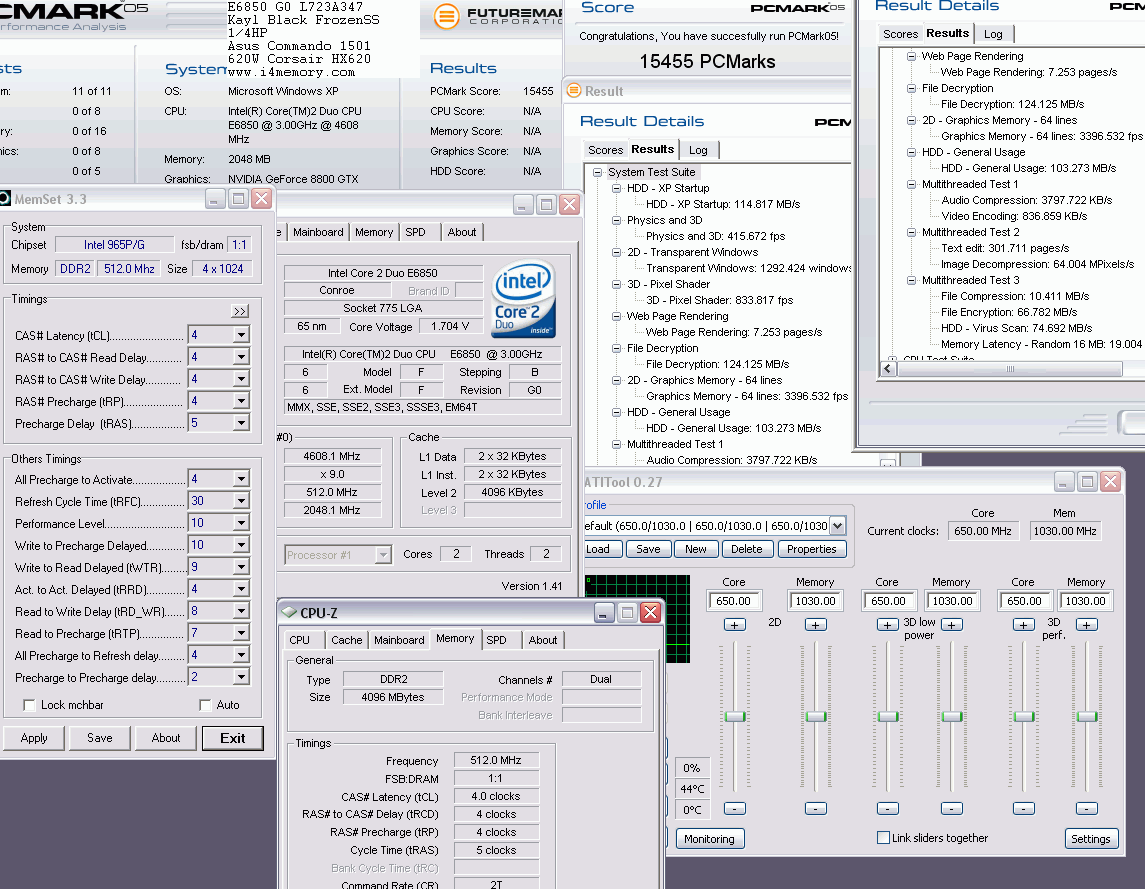
Task: Open Refresh Cycle Time (tRFC) dropdown
Action: click(241, 501)
